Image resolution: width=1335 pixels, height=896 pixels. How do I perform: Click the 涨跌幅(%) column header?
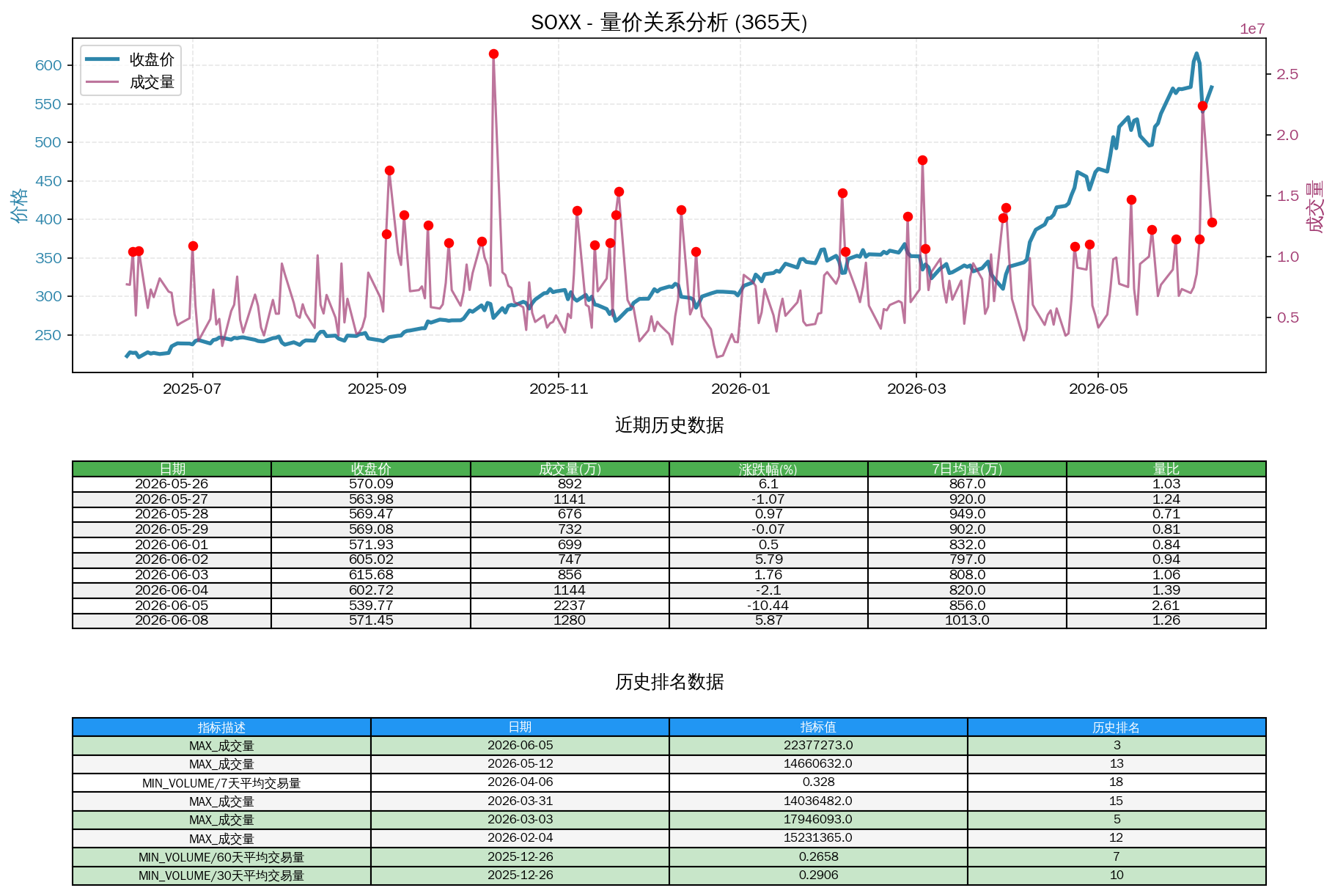click(768, 469)
